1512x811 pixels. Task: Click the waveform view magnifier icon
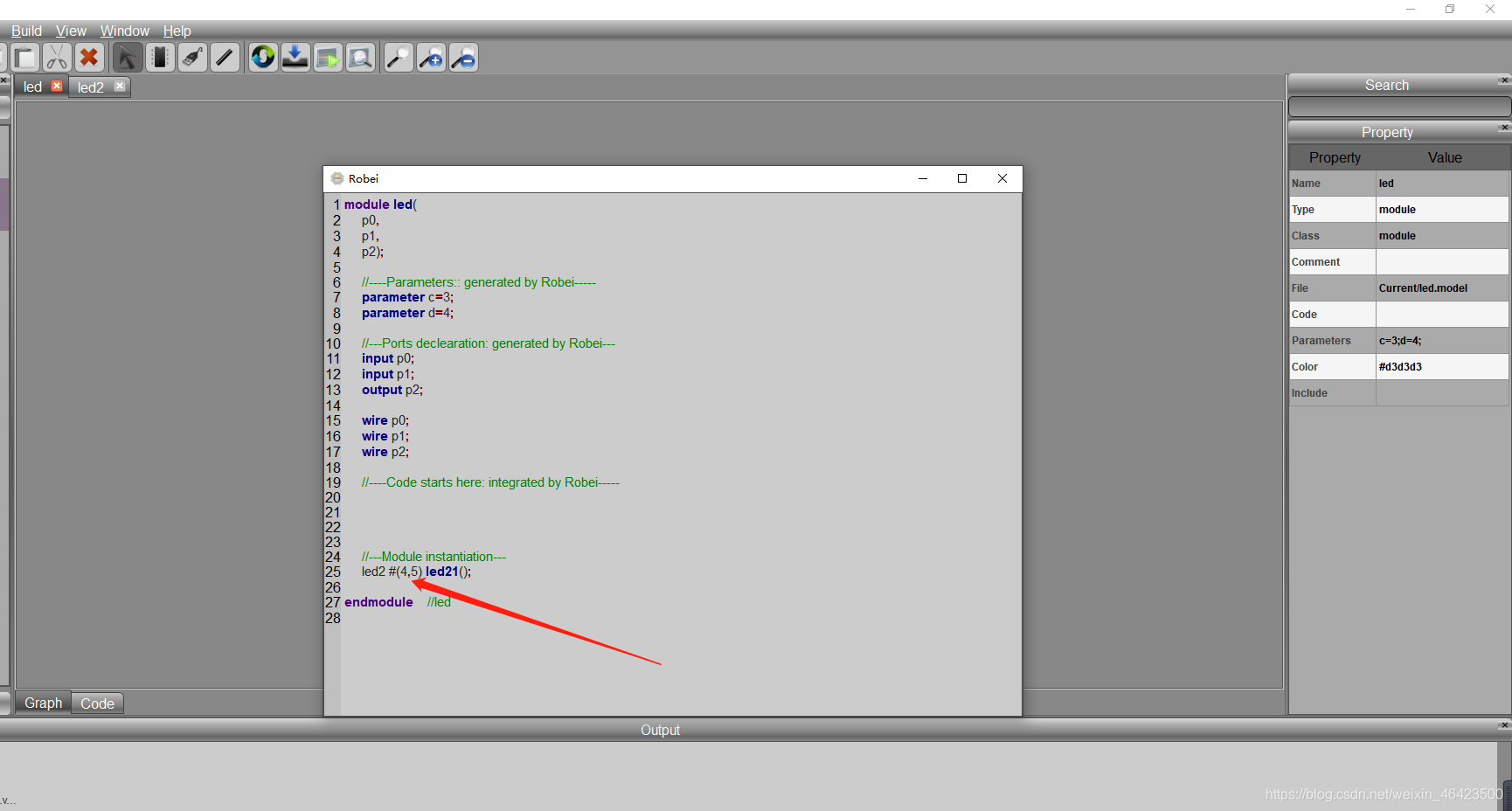(x=360, y=58)
